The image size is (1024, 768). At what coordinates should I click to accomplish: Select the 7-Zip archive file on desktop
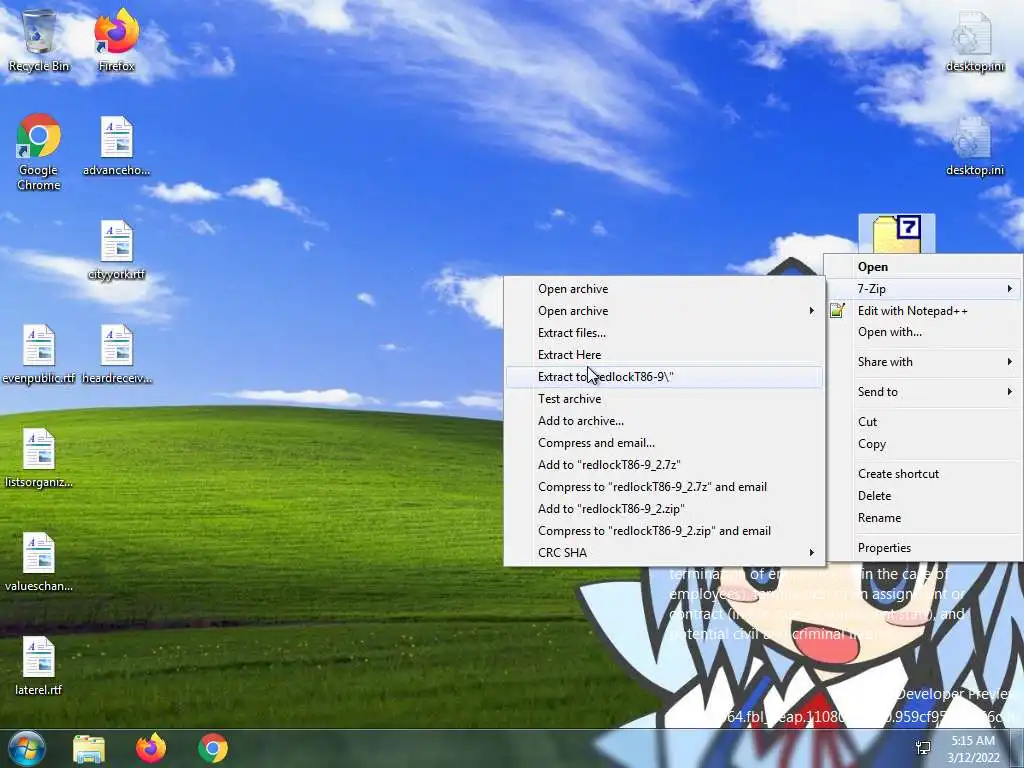pyautogui.click(x=897, y=234)
